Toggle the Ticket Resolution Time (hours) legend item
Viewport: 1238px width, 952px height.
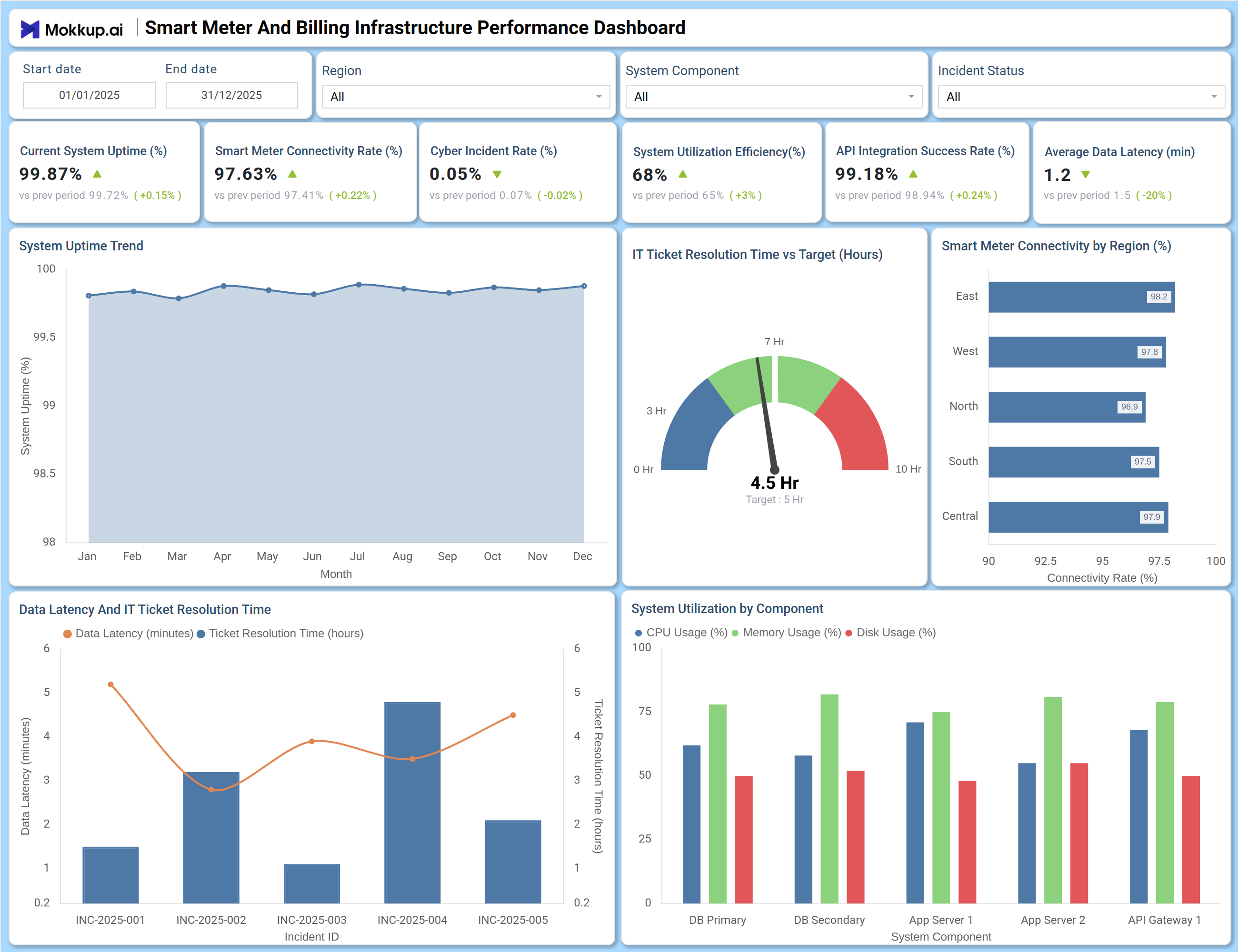(x=280, y=634)
